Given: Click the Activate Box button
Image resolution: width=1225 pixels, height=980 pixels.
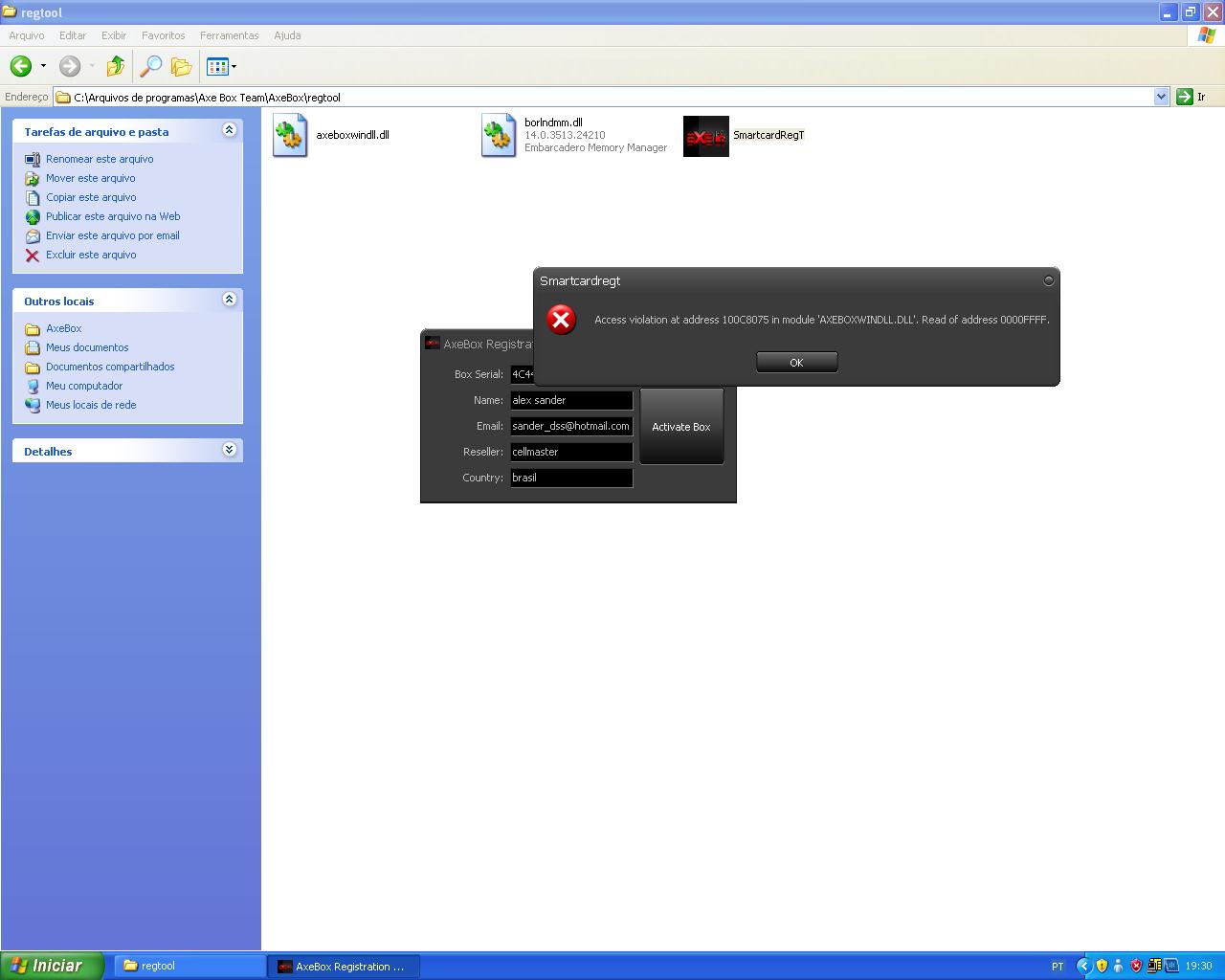Looking at the screenshot, I should [681, 427].
